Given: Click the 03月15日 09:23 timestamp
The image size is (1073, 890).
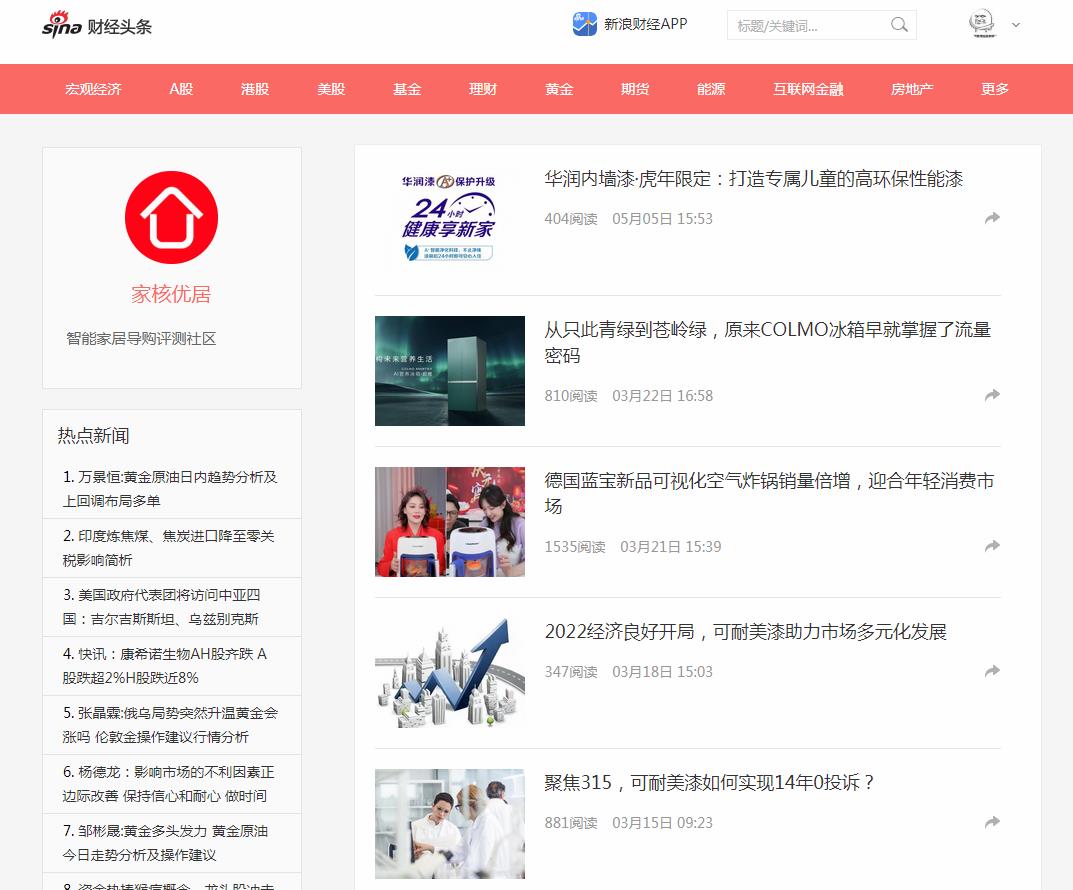Looking at the screenshot, I should [662, 823].
